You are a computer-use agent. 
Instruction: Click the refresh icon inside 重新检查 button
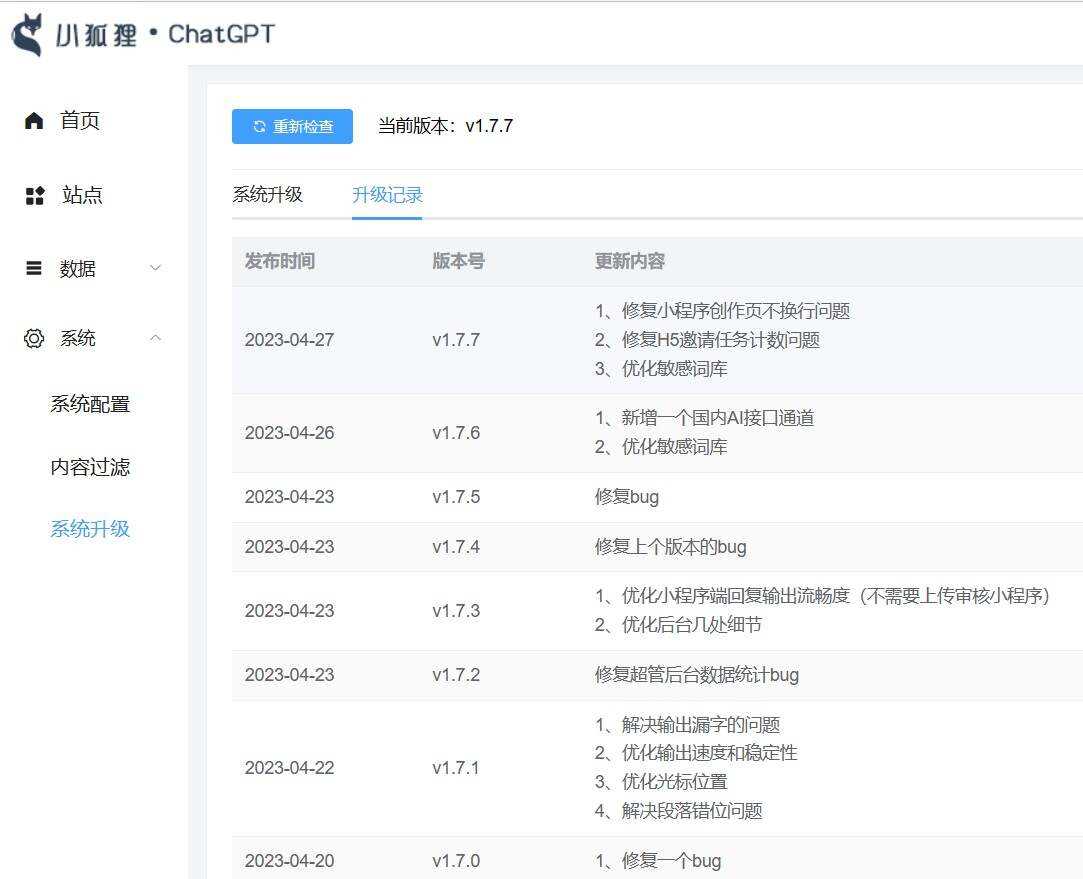[x=258, y=126]
